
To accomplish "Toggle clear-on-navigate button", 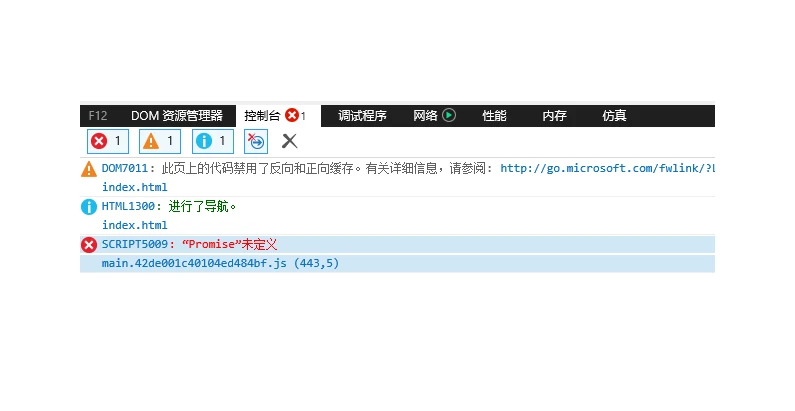I will pyautogui.click(x=256, y=141).
